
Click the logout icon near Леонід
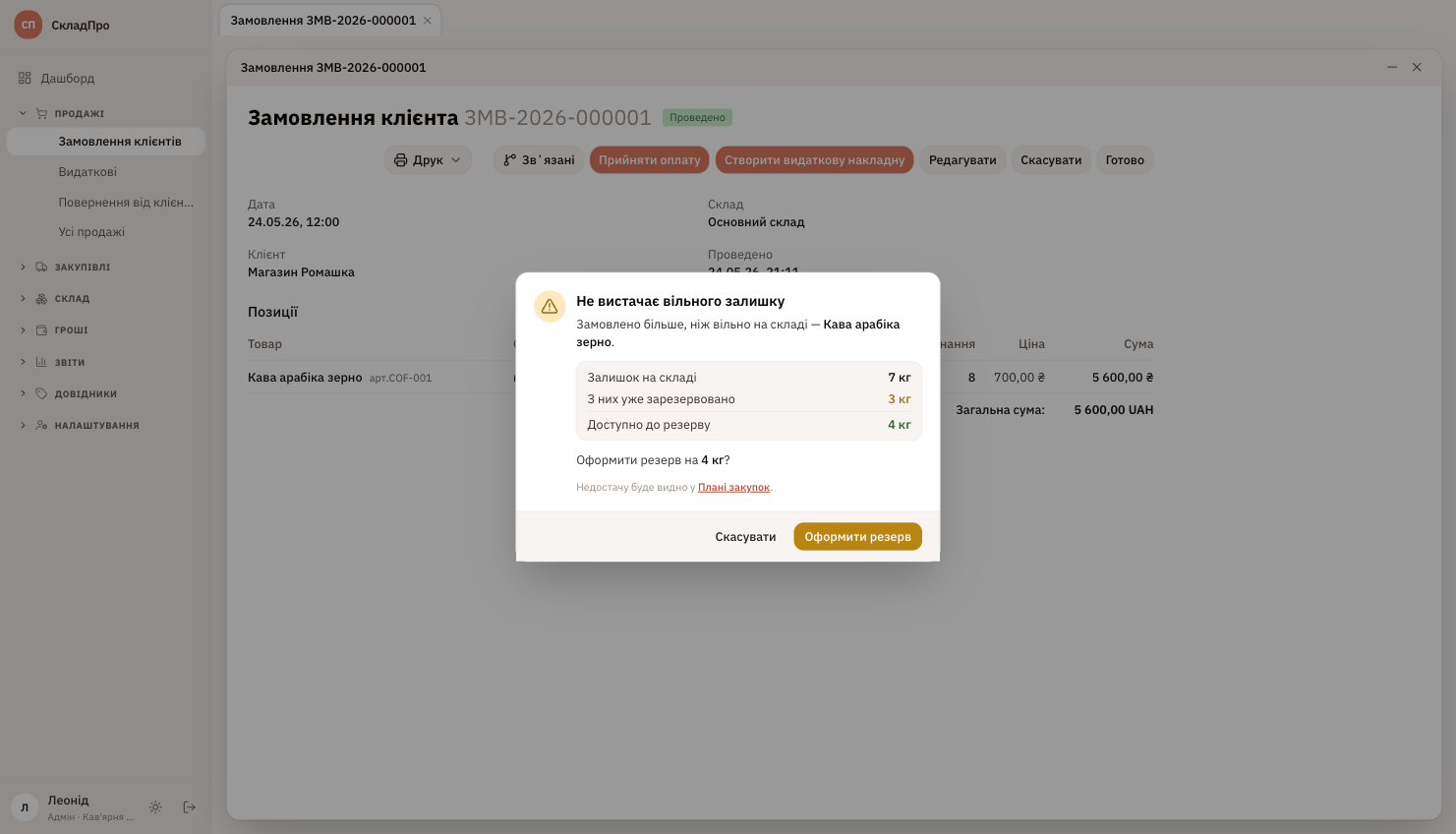[190, 807]
